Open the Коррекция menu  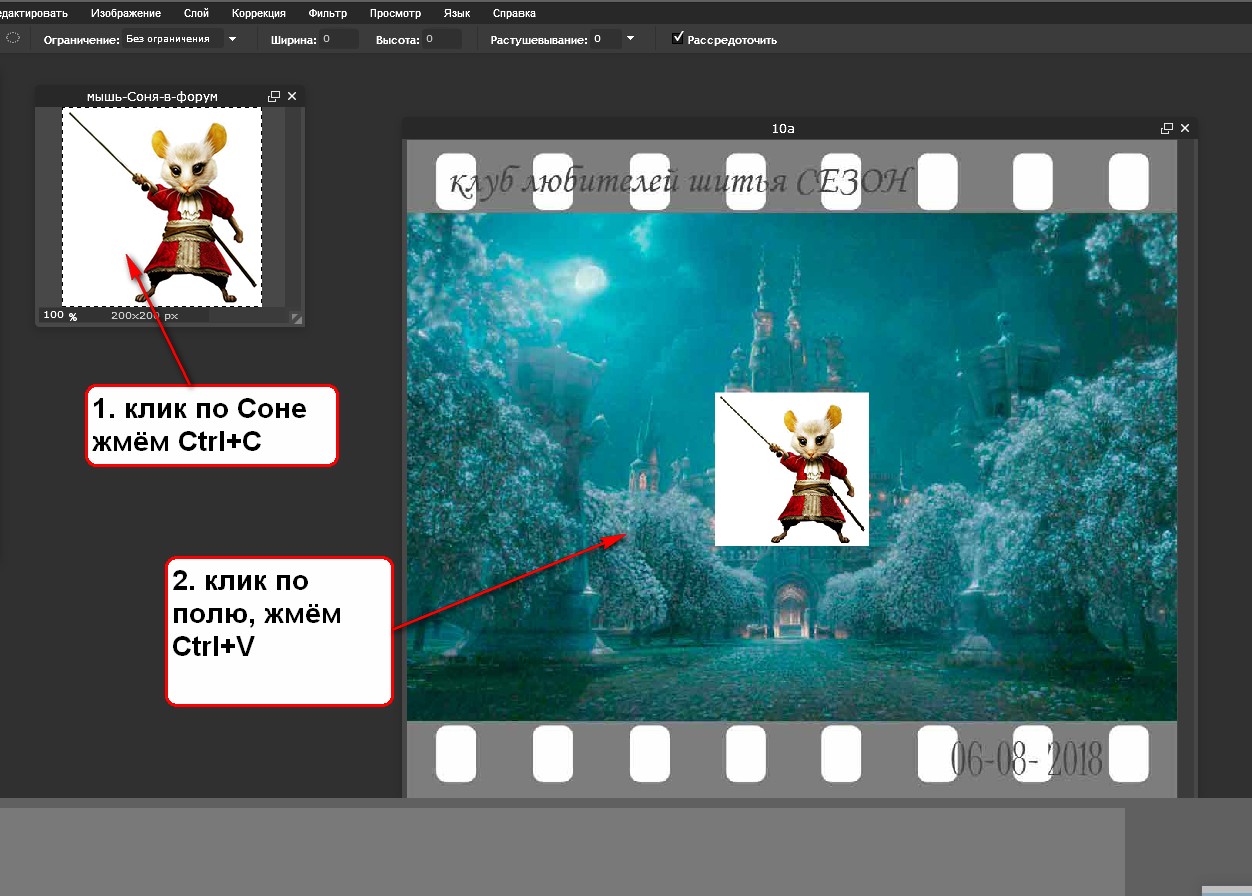coord(258,13)
